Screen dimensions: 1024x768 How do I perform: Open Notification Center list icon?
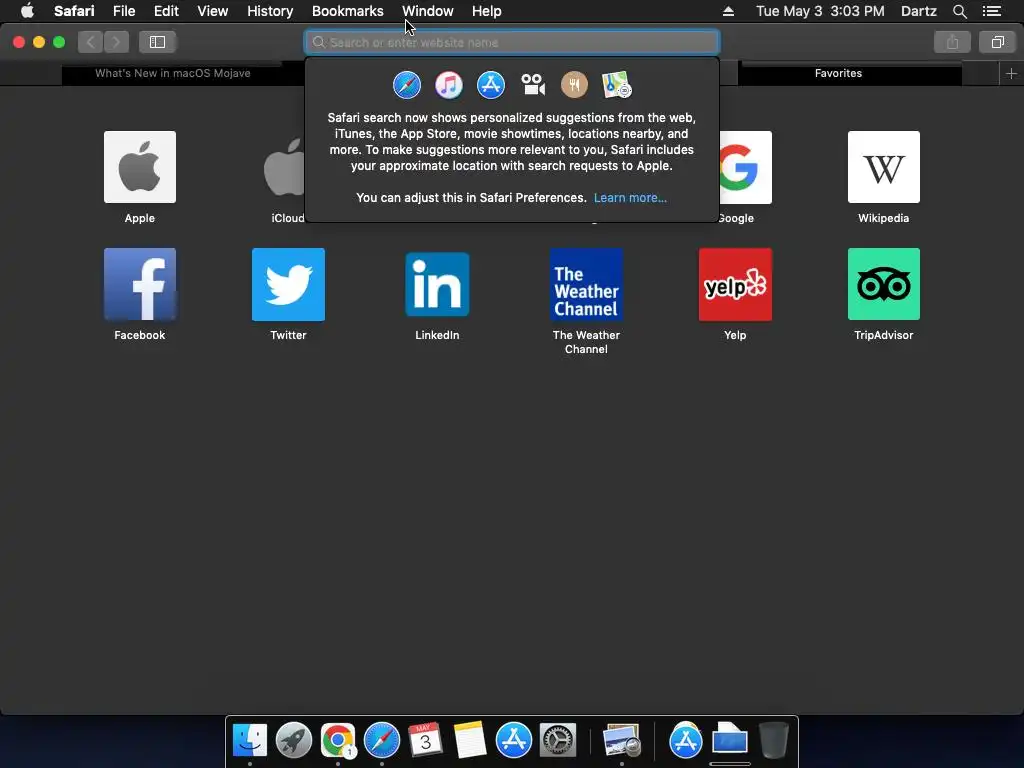tap(992, 11)
